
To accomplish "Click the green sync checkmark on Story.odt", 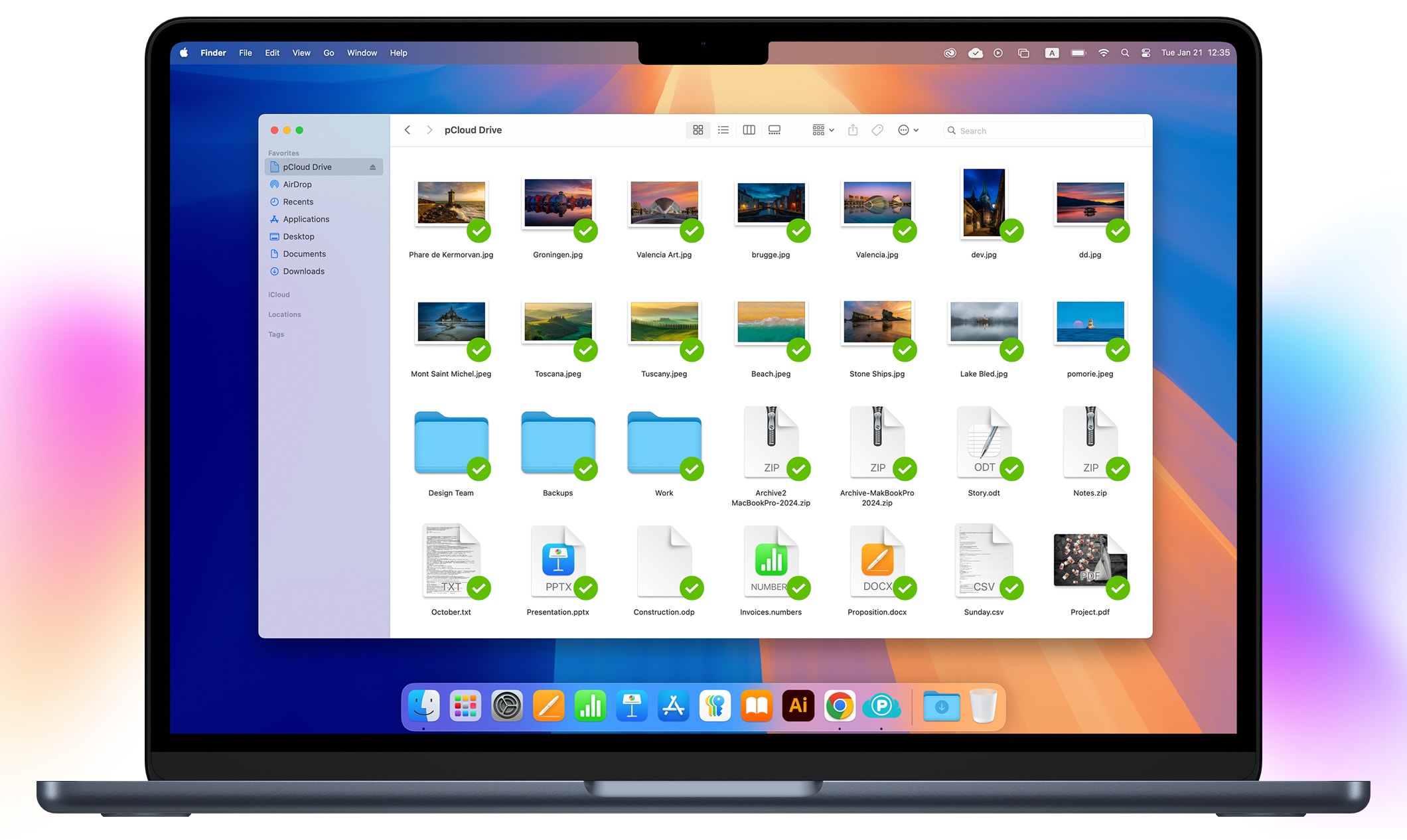I will tap(1011, 469).
